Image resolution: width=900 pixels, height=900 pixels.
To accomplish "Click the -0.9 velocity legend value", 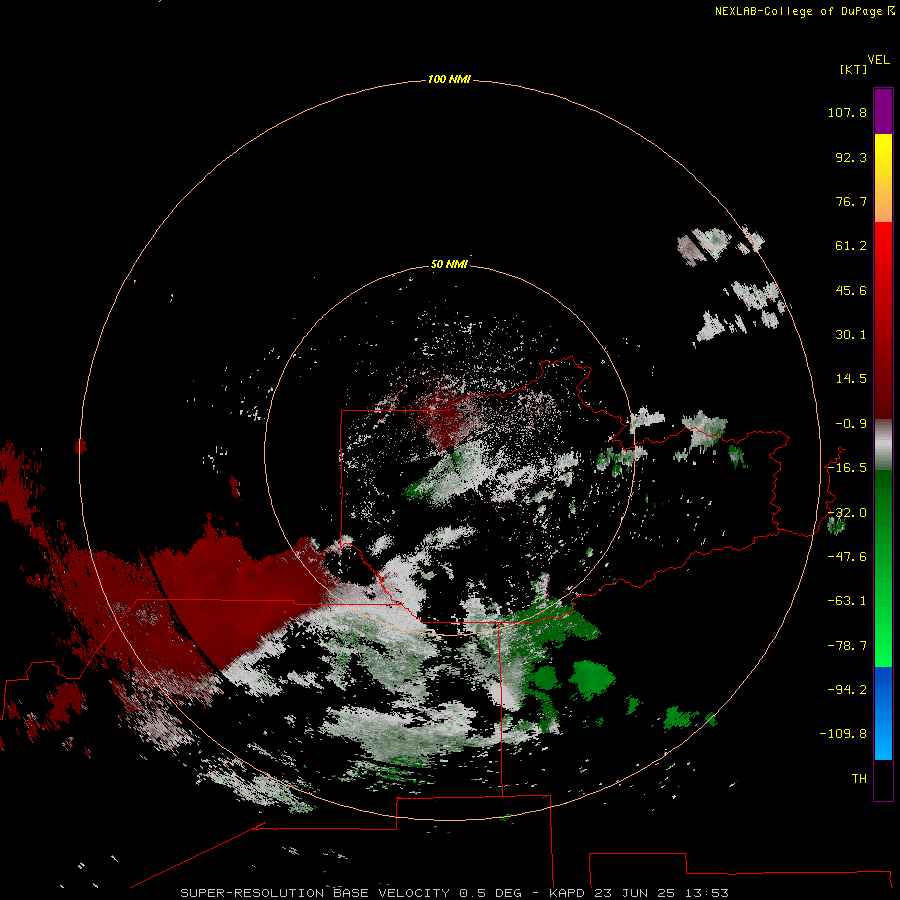I will (851, 424).
